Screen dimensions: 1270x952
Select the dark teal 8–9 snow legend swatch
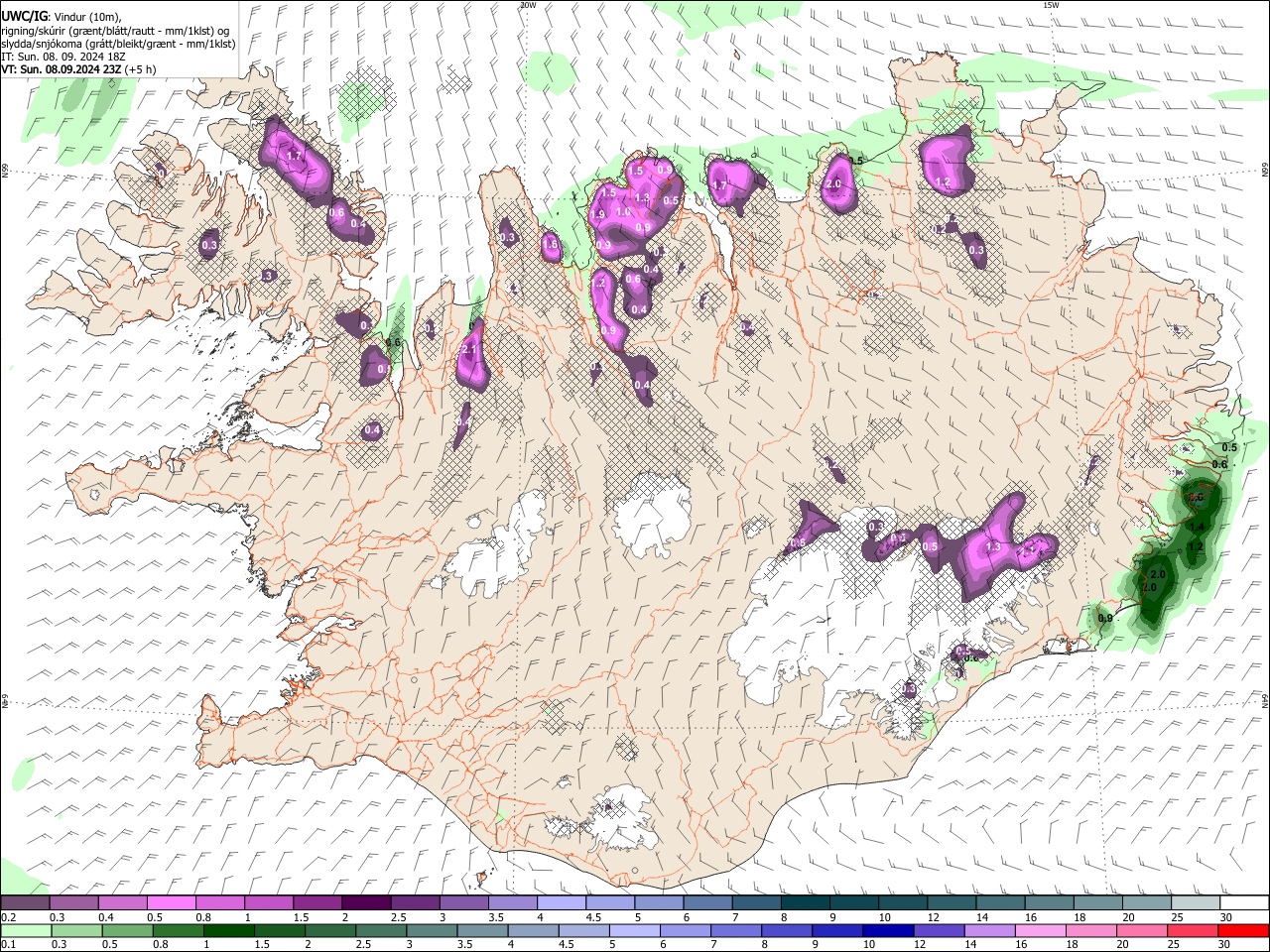click(x=805, y=903)
